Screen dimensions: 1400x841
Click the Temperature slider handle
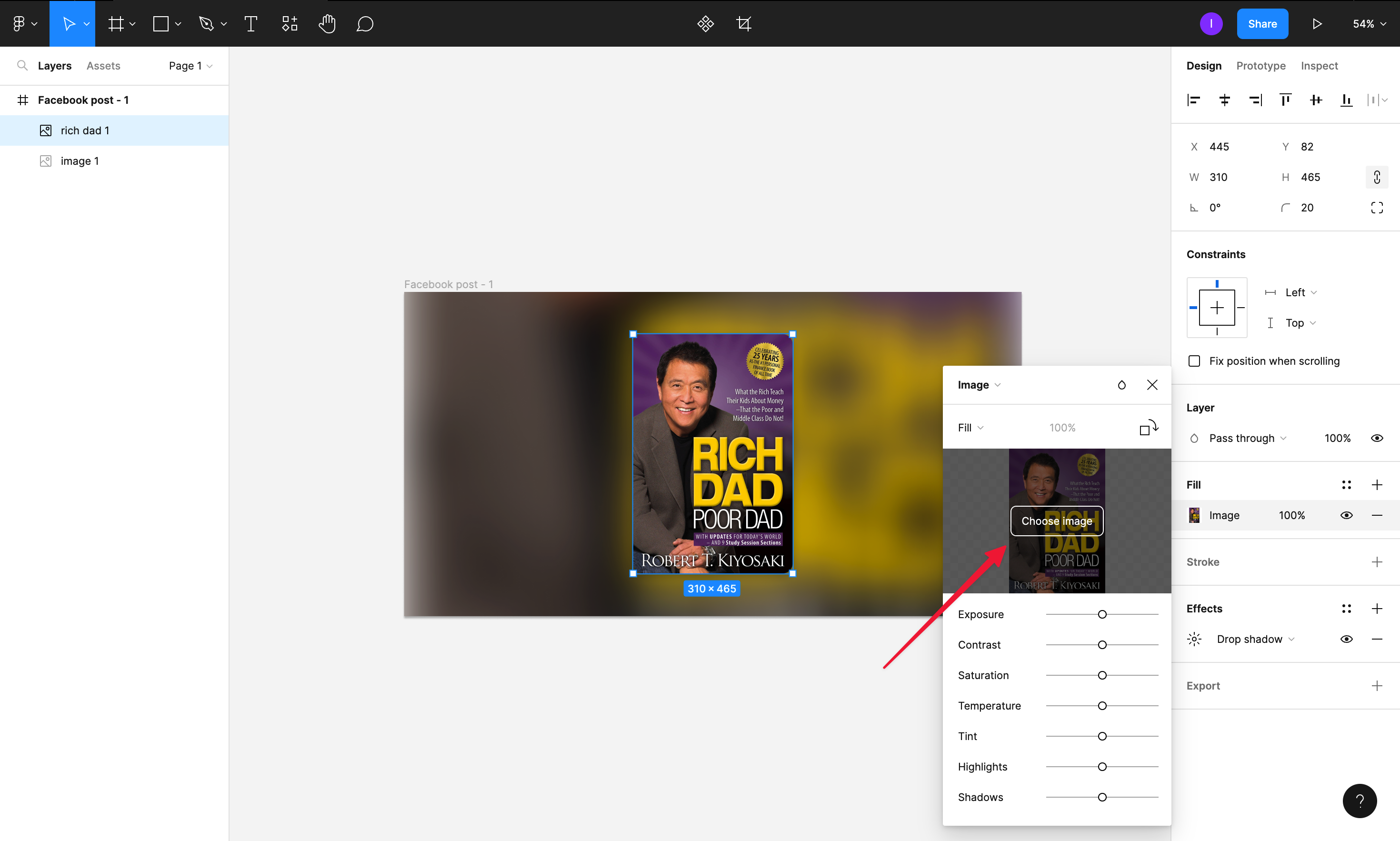[x=1102, y=706]
